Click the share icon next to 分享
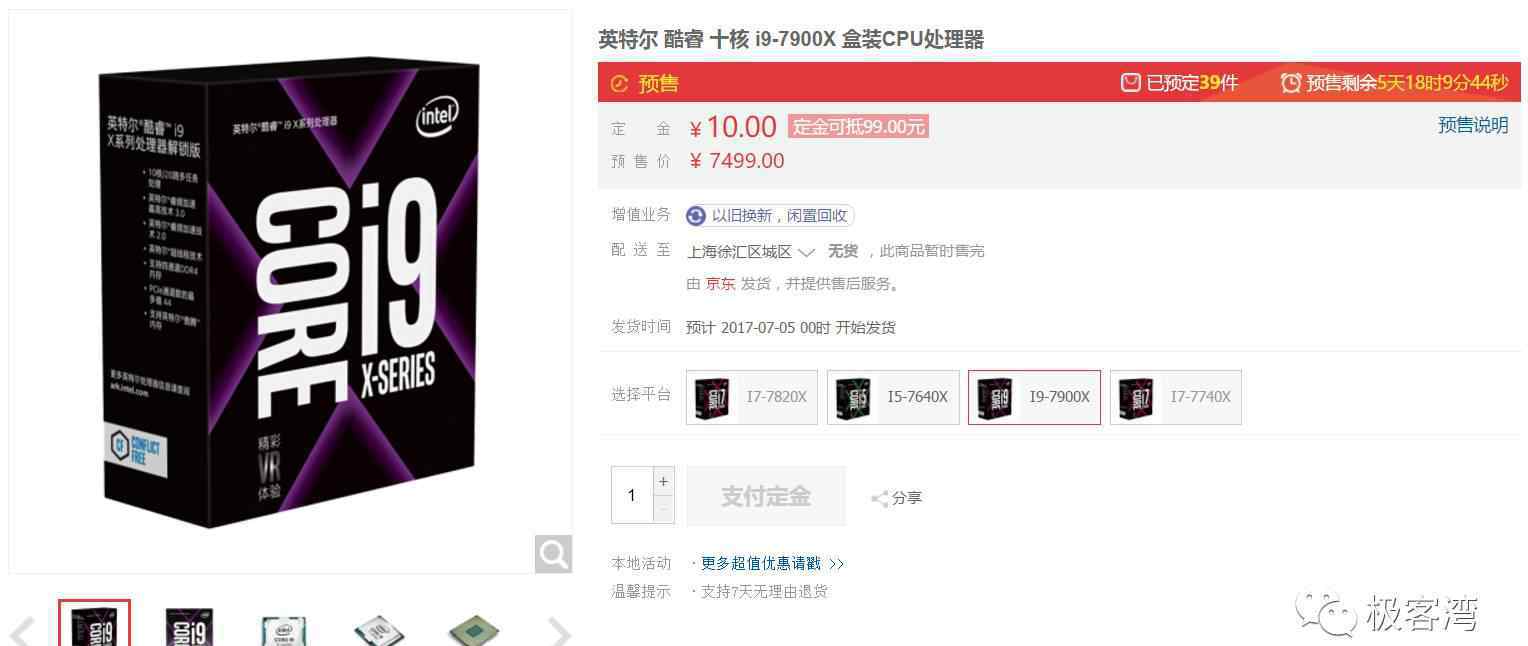Screen dimensions: 1528x646 click(879, 498)
